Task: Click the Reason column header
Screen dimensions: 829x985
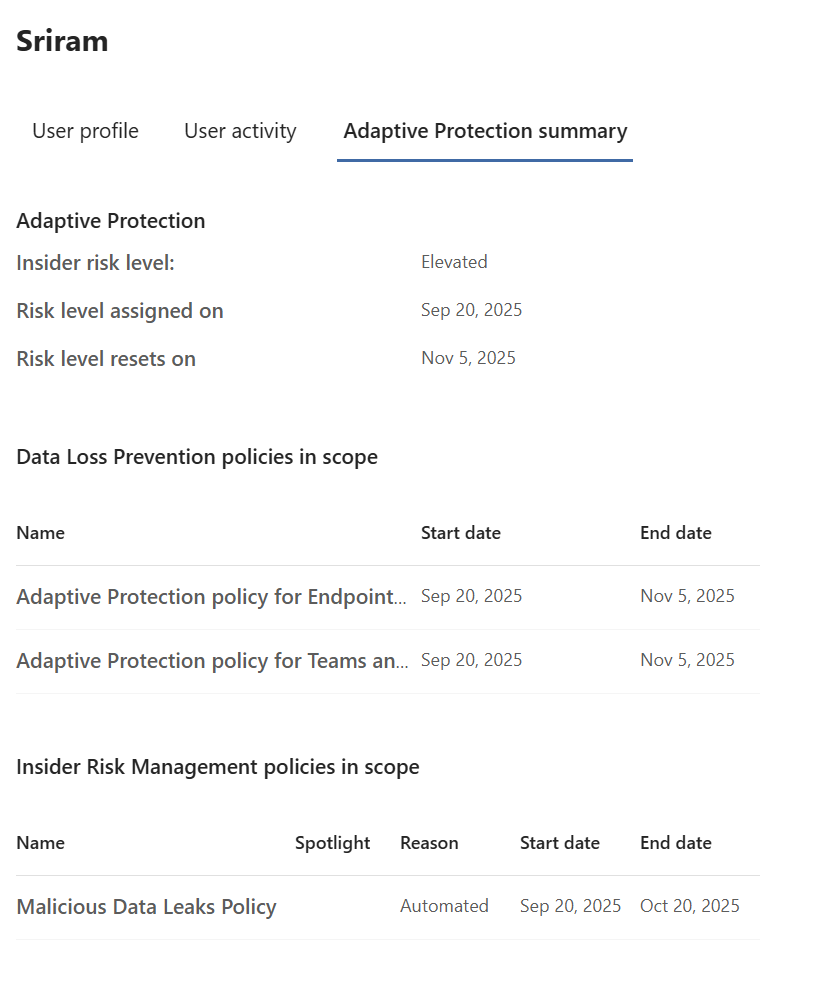Action: coord(429,843)
